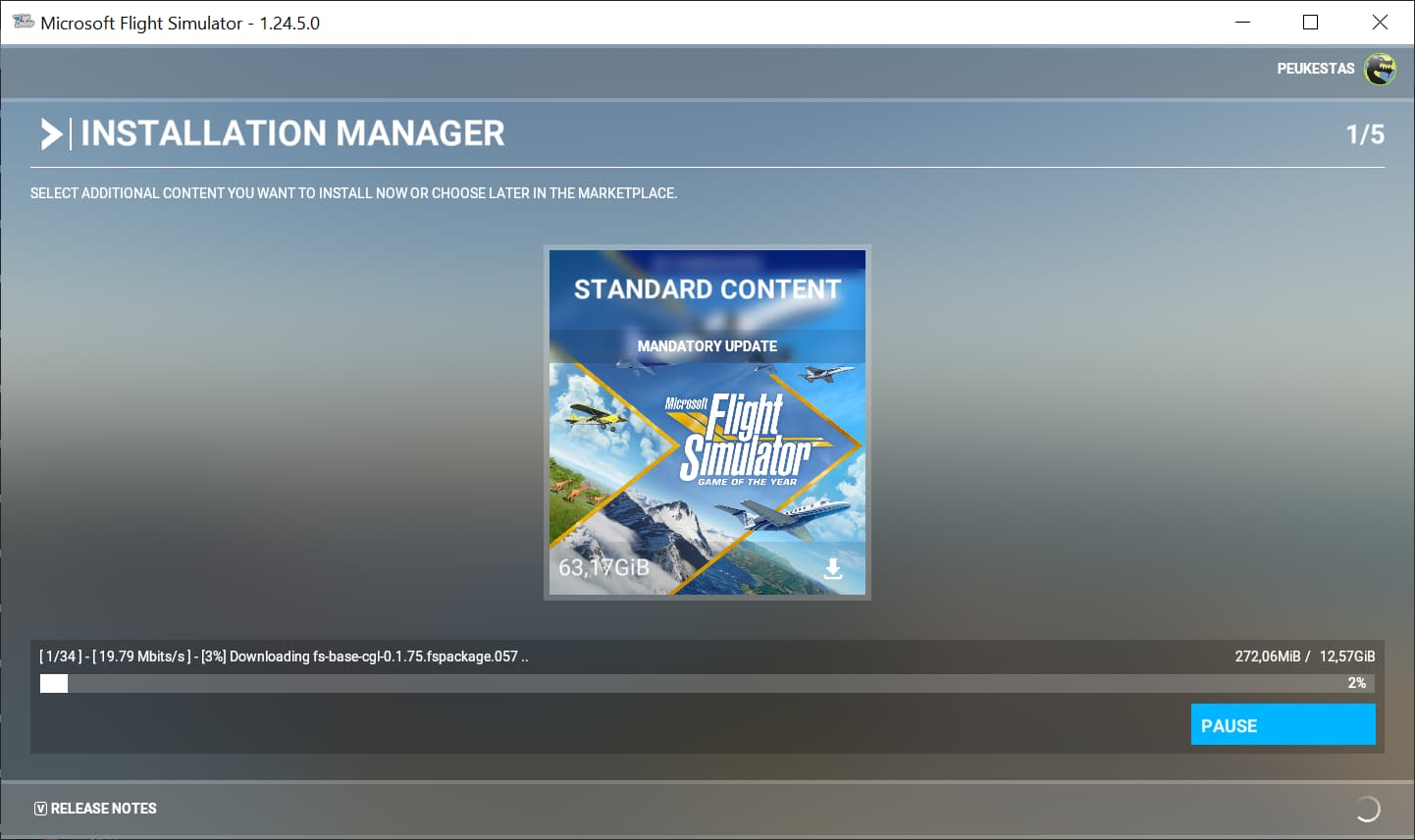Pause the download with the PAUSE button
The height and width of the screenshot is (840, 1415).
[1283, 725]
